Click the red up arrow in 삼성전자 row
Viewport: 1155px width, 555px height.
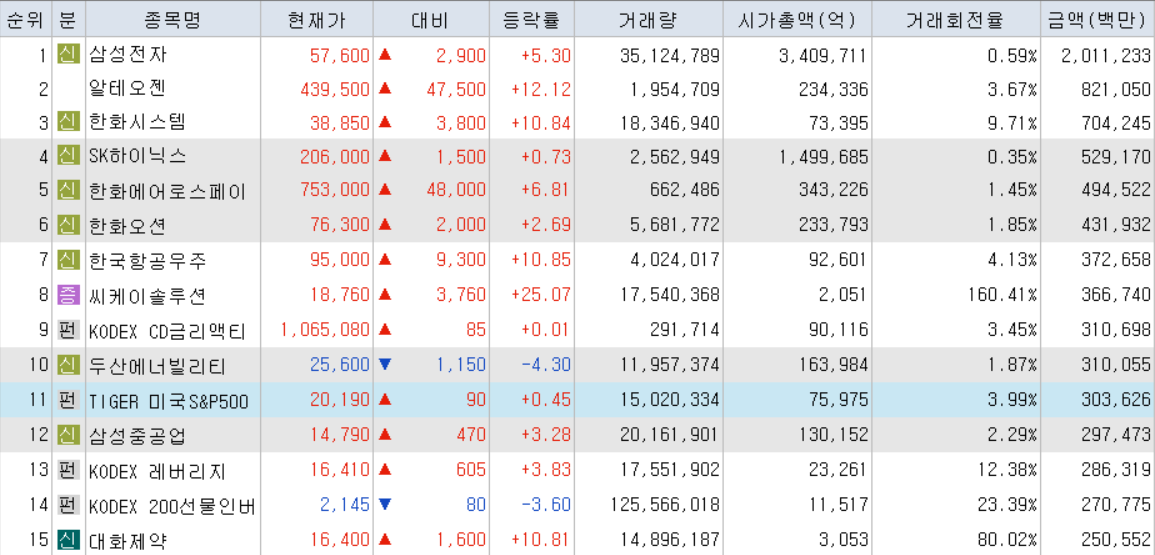point(385,54)
